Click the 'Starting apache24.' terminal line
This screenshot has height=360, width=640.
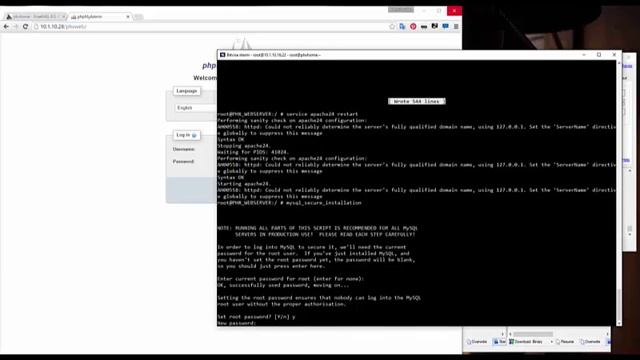coord(244,184)
